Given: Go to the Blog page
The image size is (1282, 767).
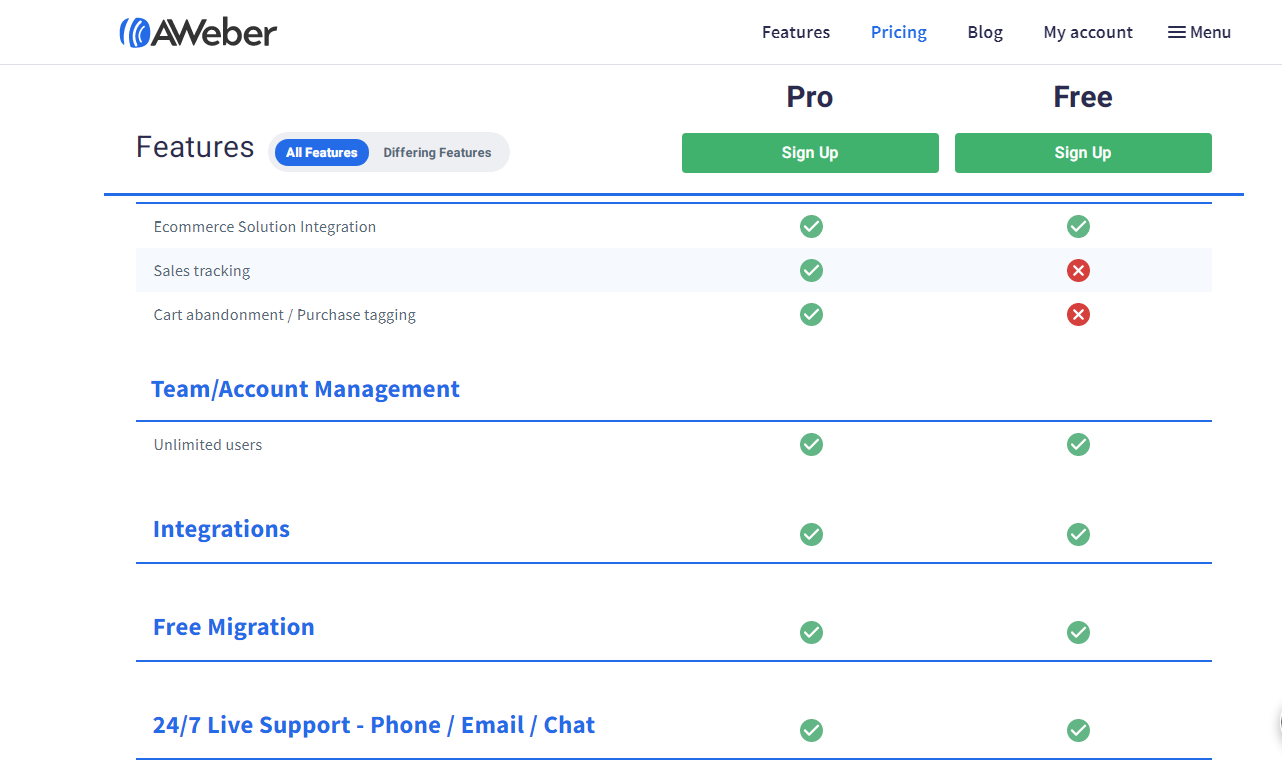Looking at the screenshot, I should tap(985, 32).
